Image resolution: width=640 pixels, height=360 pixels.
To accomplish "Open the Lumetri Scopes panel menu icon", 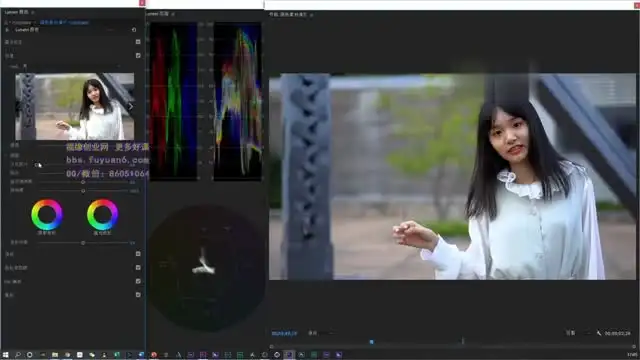I will click(x=173, y=14).
